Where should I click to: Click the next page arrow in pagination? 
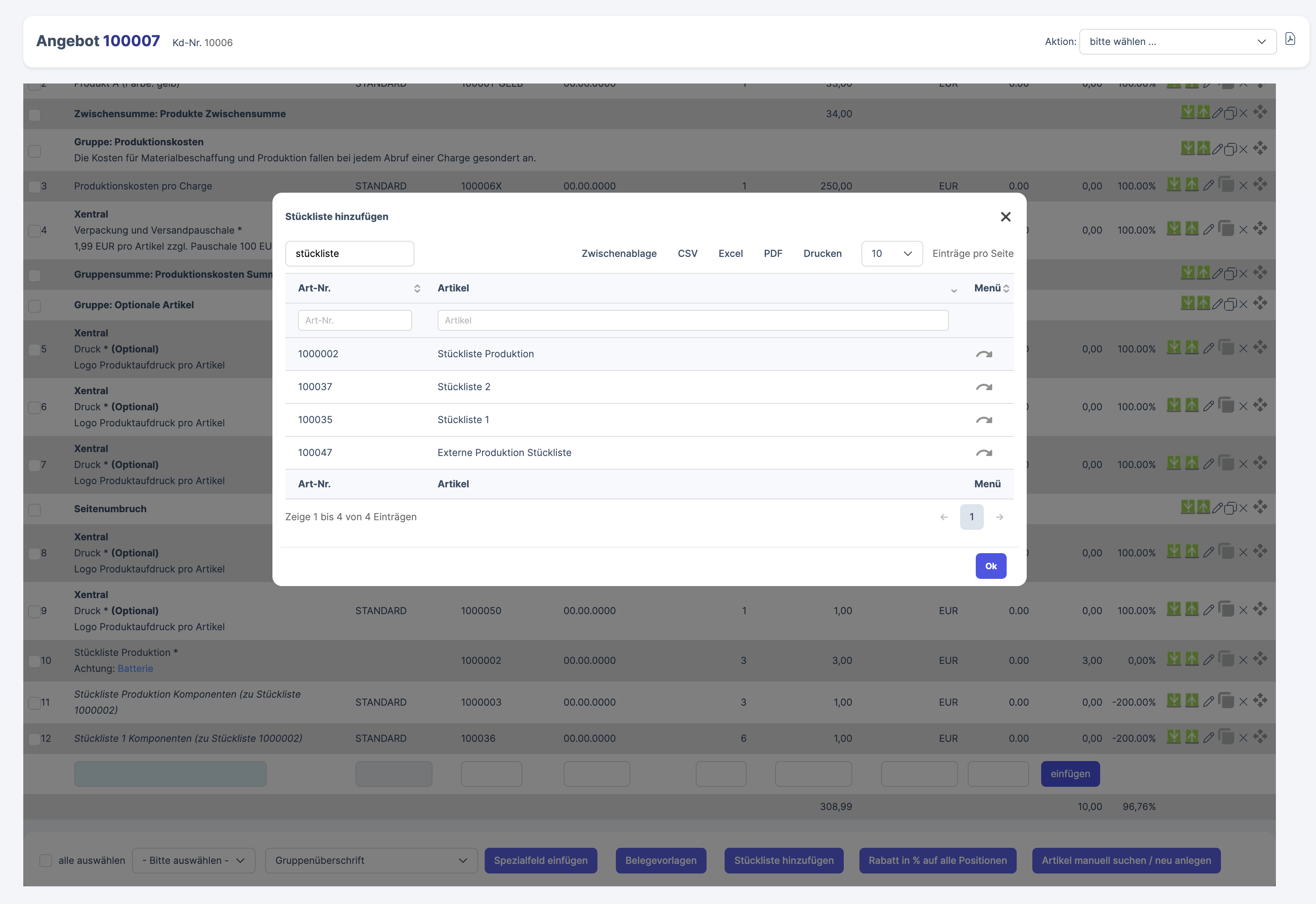point(999,517)
